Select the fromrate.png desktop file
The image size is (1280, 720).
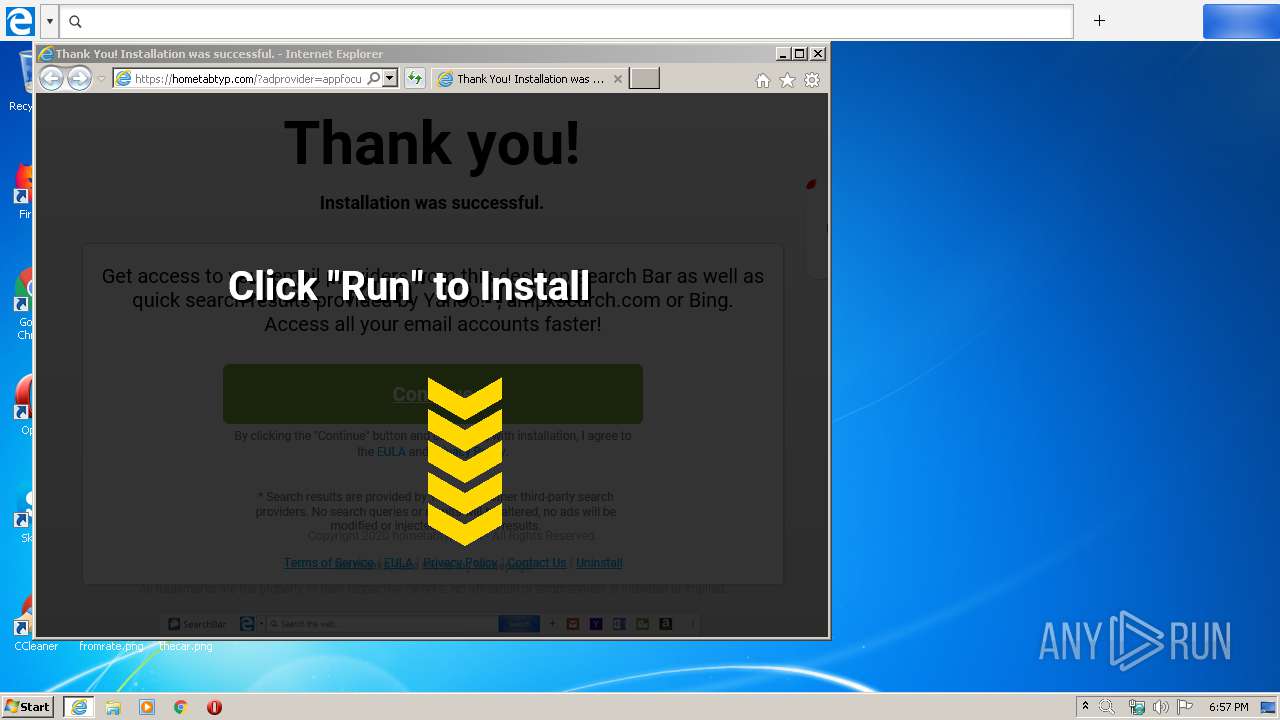111,646
